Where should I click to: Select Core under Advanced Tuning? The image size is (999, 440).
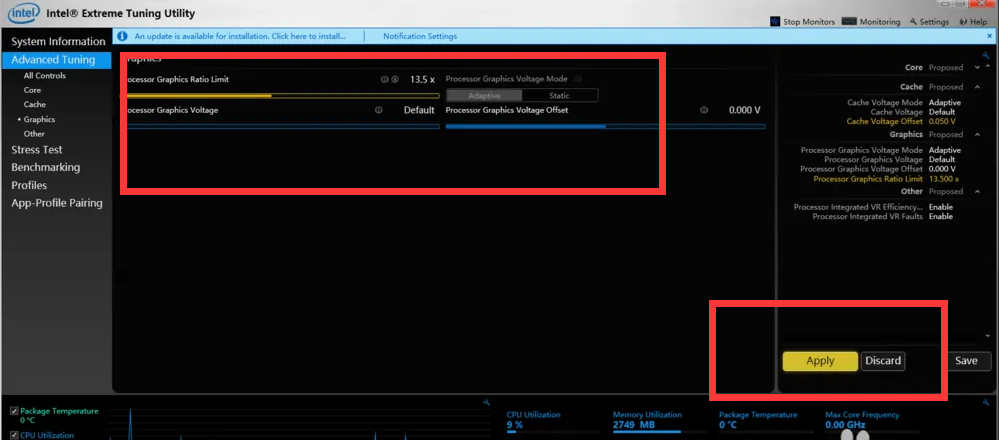pos(32,90)
